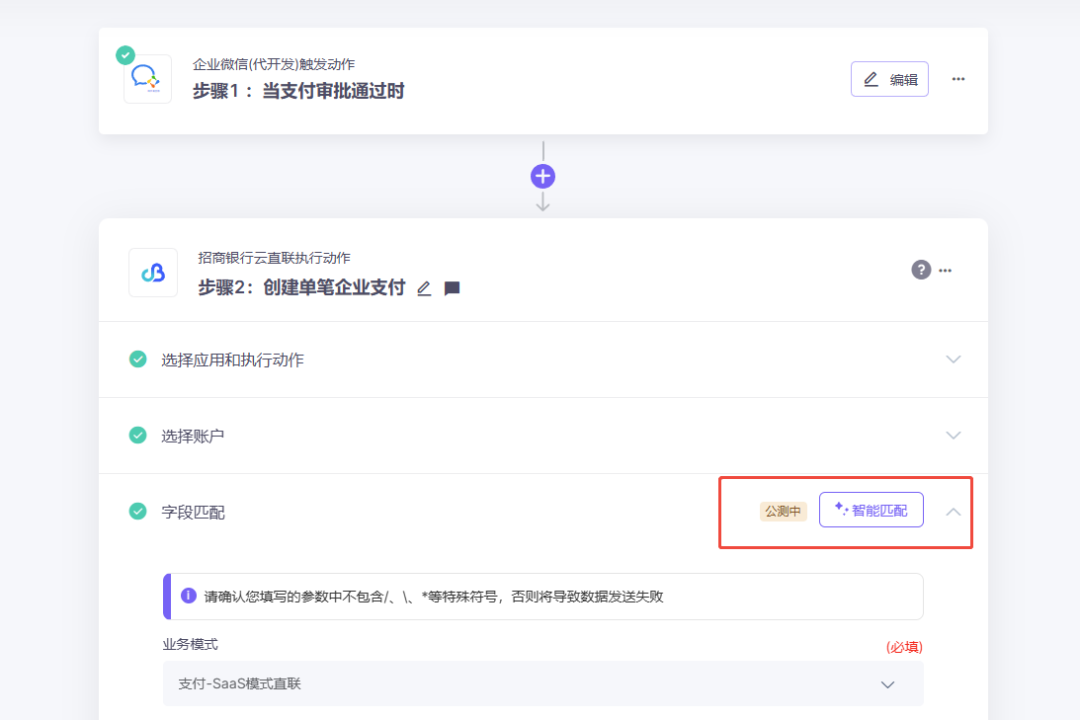Click the 智能匹配 button
The image size is (1080, 720).
coord(871,510)
